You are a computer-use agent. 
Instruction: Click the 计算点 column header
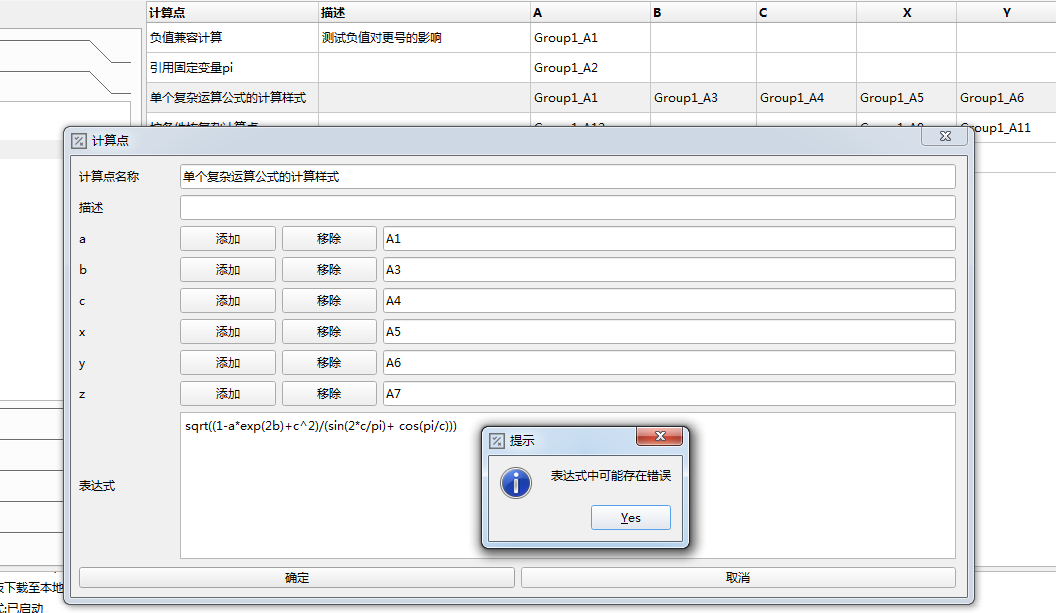pyautogui.click(x=230, y=12)
